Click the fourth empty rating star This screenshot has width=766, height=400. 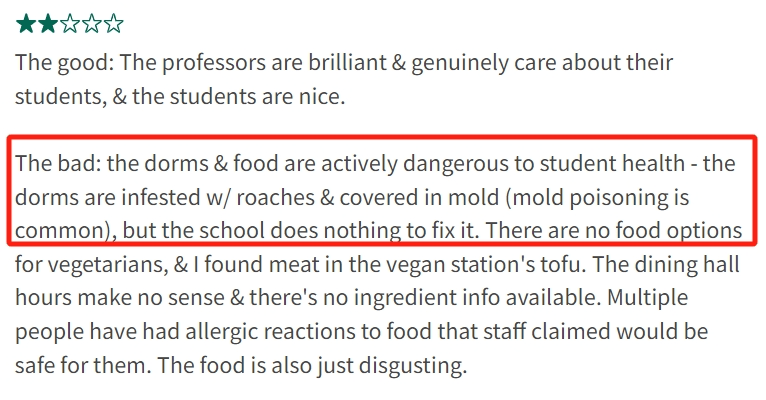click(92, 22)
